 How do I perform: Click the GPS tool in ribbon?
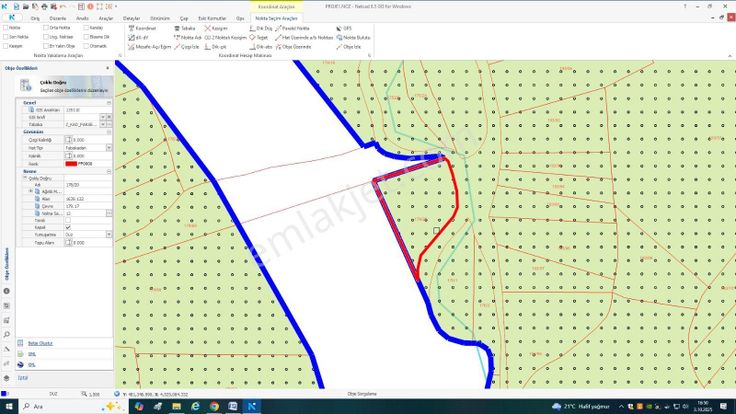pyautogui.click(x=345, y=29)
